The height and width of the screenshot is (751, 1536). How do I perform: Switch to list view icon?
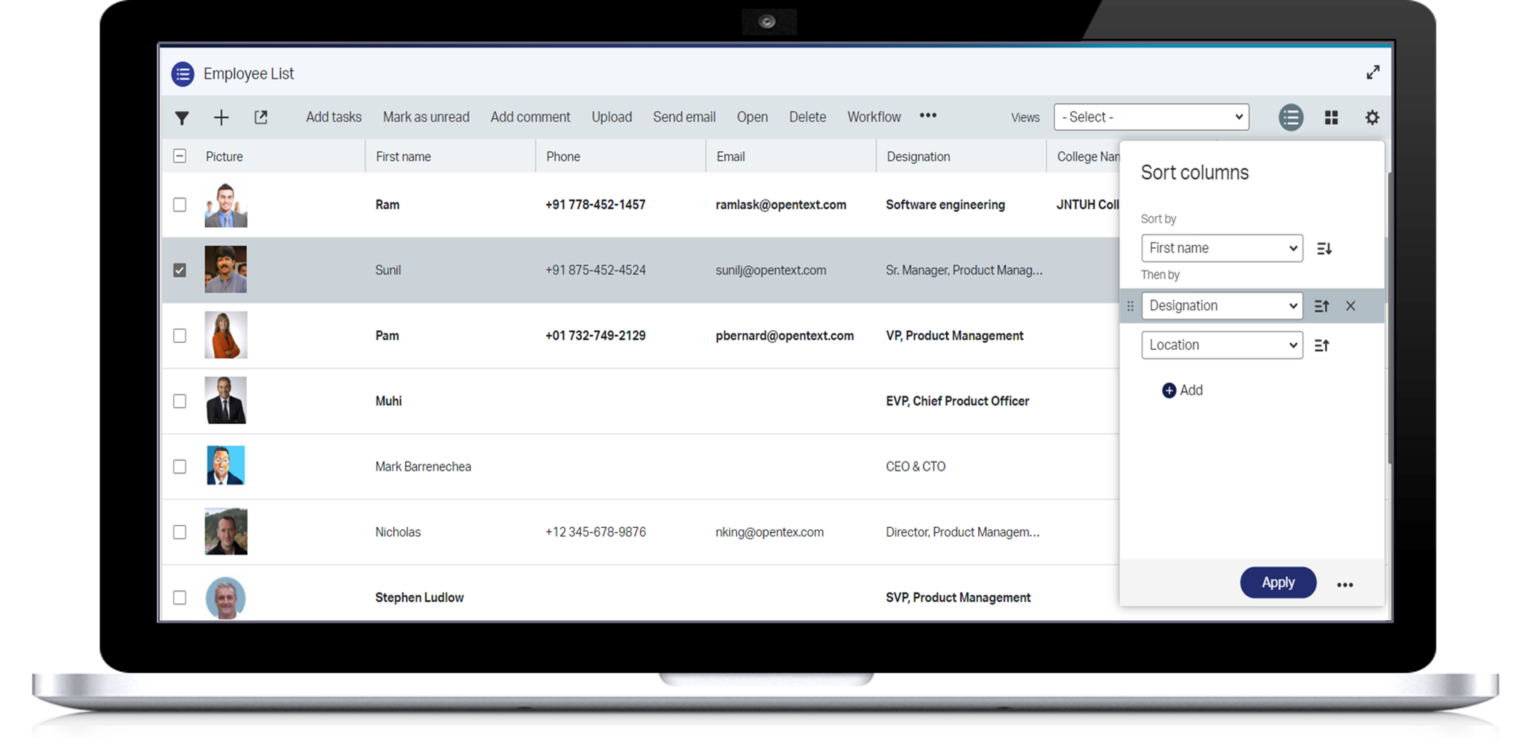tap(1291, 117)
